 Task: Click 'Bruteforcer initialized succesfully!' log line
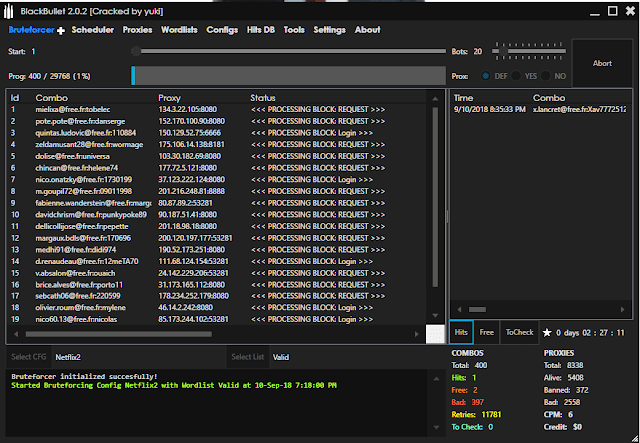pos(84,376)
